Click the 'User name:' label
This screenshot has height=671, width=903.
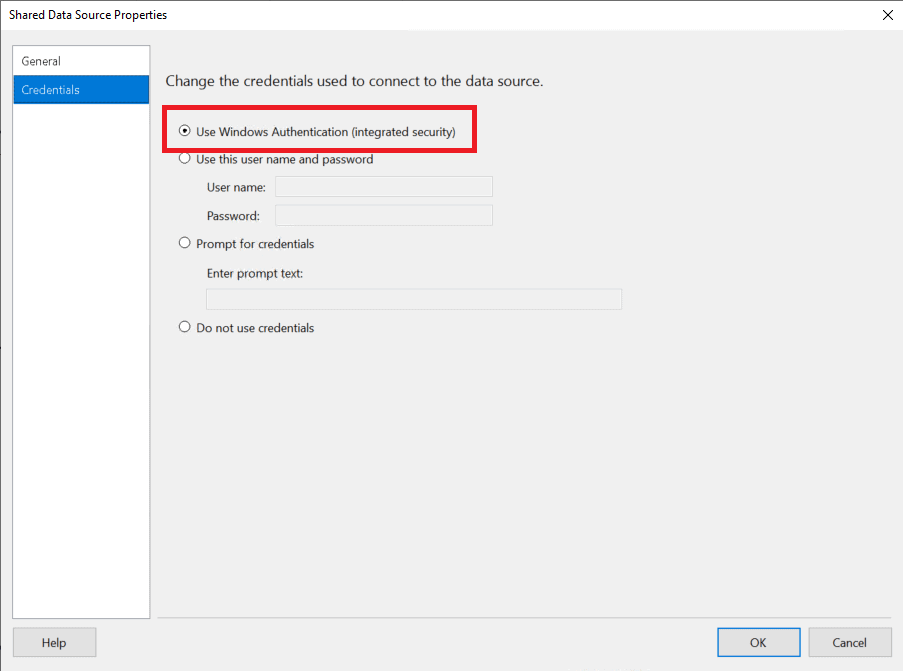point(236,187)
